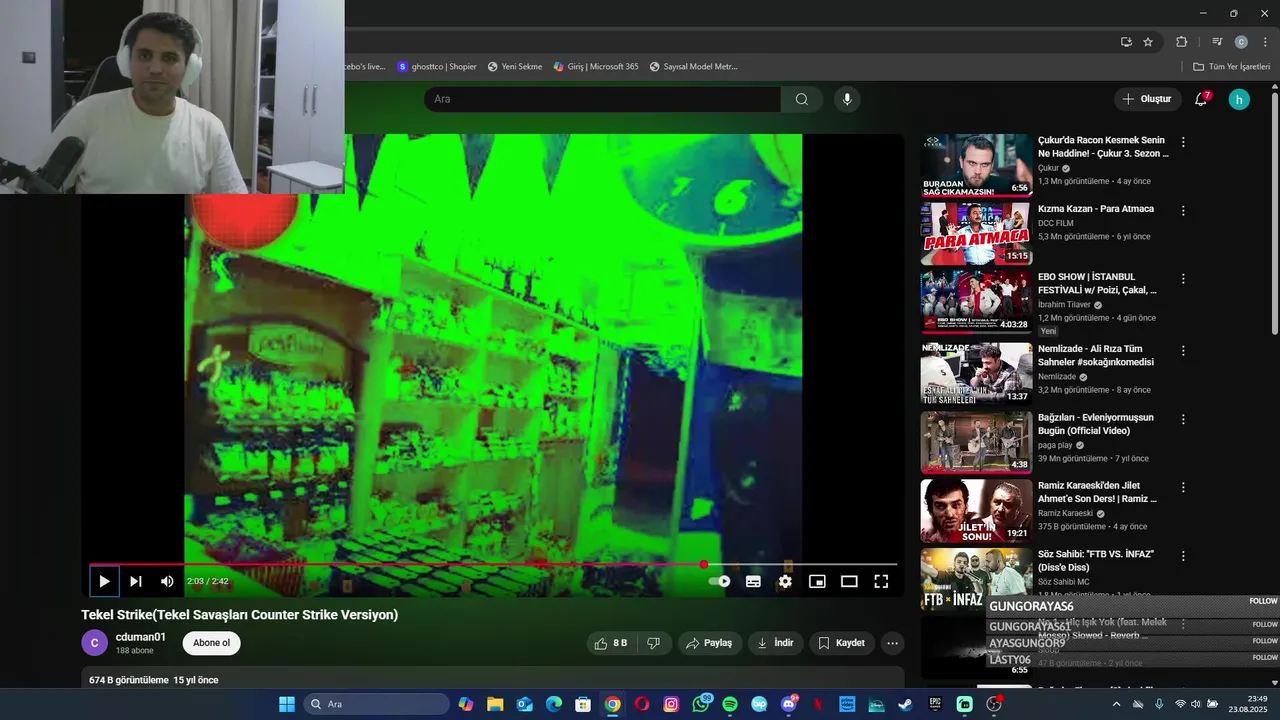
Task: Open Söz Sahibi FTB VS. İNFAZ video
Action: tap(1096, 560)
